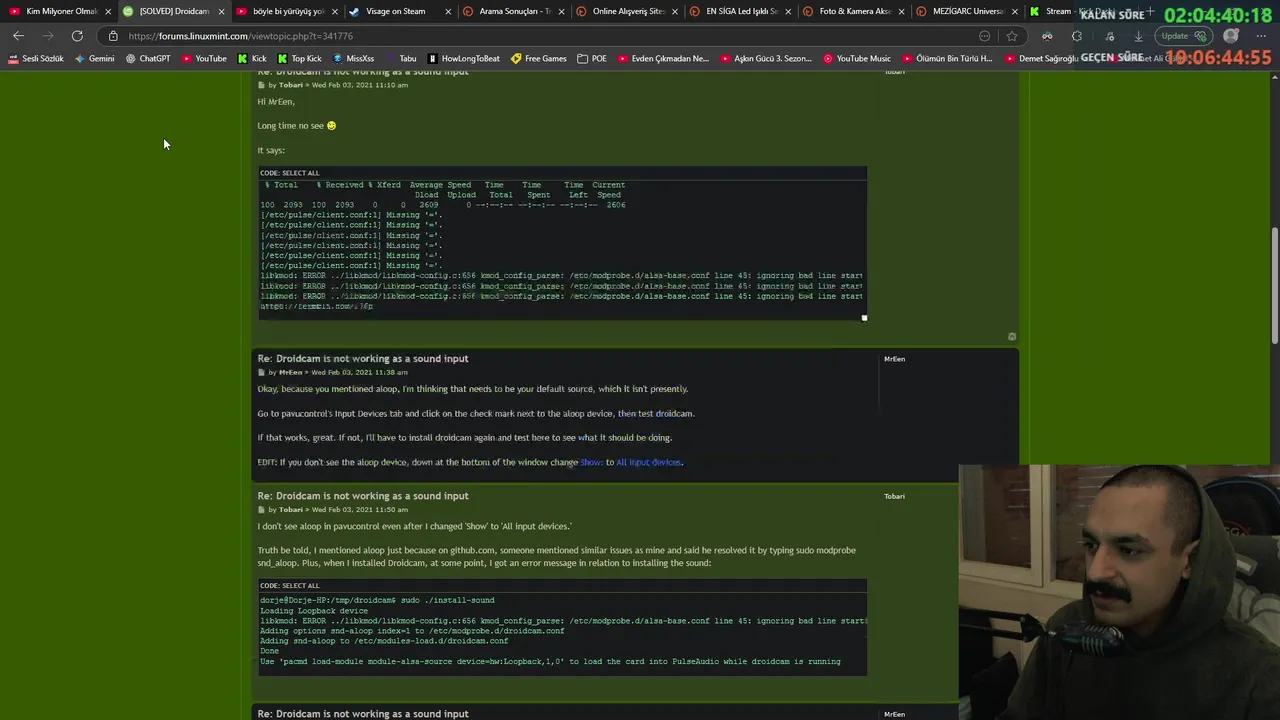Open Tobari profile from 11:50 am post
Viewport: 1280px width, 720px height.
[290, 510]
